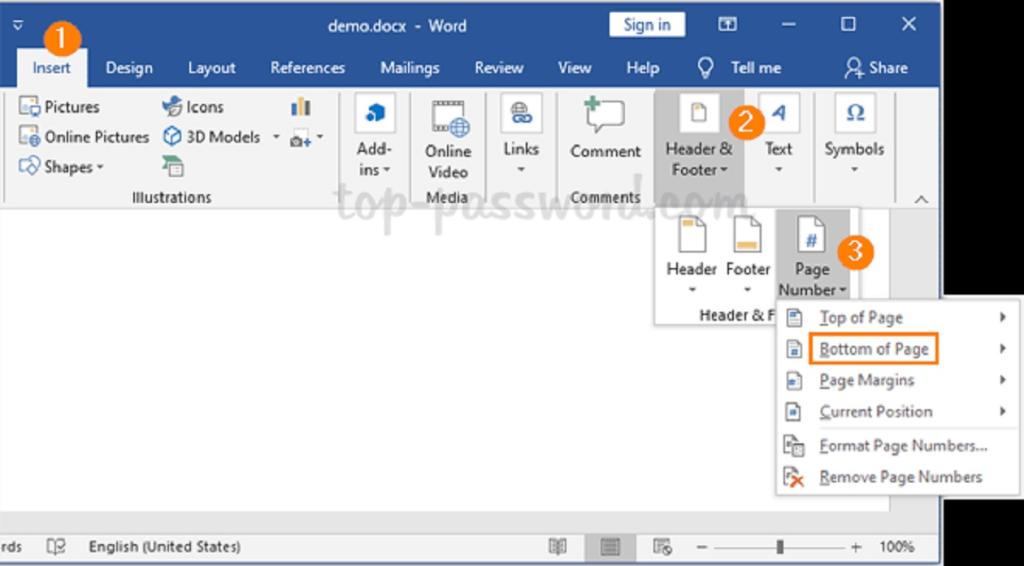This screenshot has height=566, width=1024.
Task: Select Bottom of Page menu item
Action: (x=897, y=349)
